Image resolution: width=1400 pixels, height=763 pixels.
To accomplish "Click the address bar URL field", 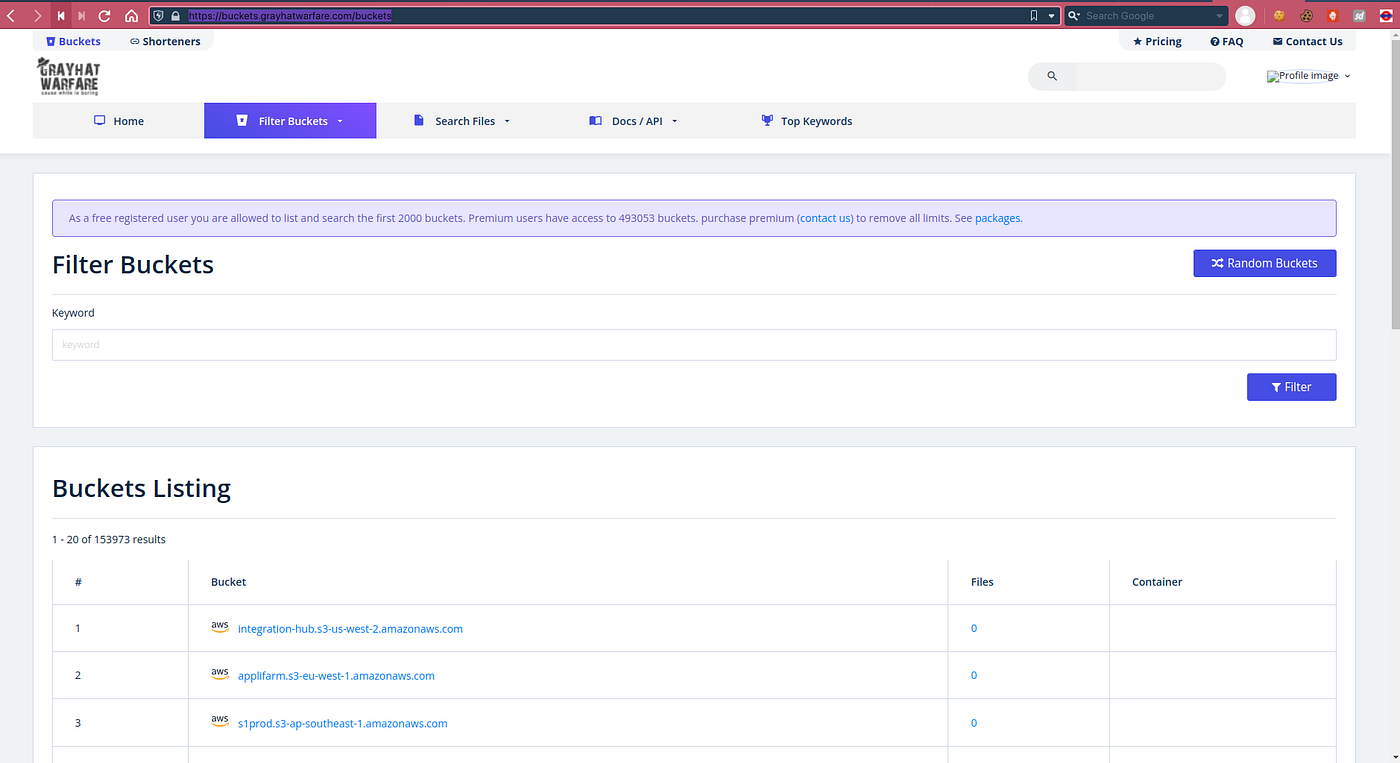I will (605, 16).
